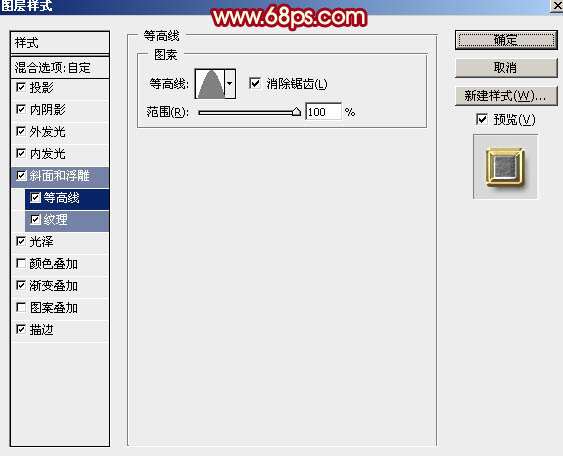Uncheck the 纹理 checkbox
This screenshot has height=456, width=563.
click(x=36, y=219)
